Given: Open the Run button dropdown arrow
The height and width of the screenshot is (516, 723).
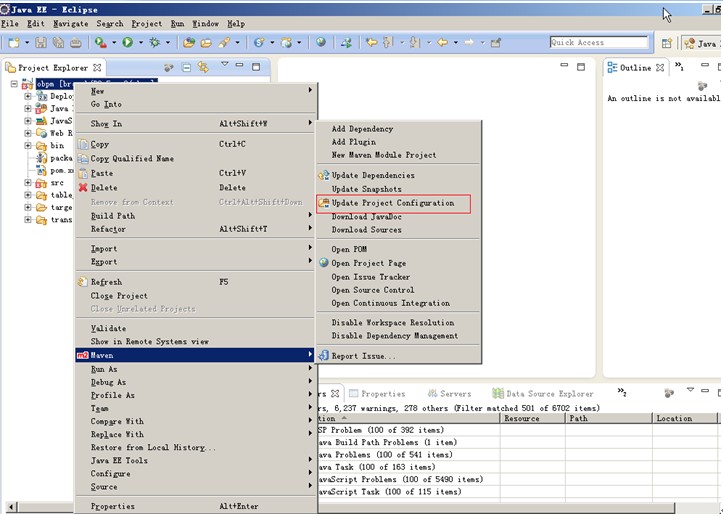Looking at the screenshot, I should [141, 42].
